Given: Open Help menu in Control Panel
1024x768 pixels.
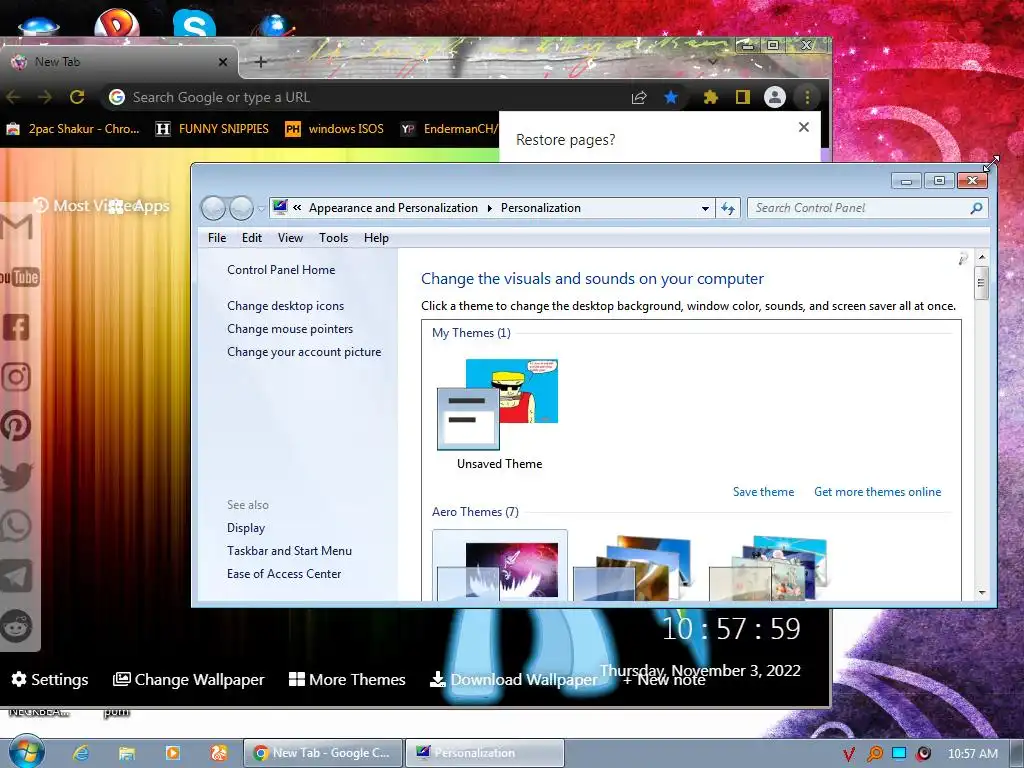Looking at the screenshot, I should pyautogui.click(x=376, y=238).
